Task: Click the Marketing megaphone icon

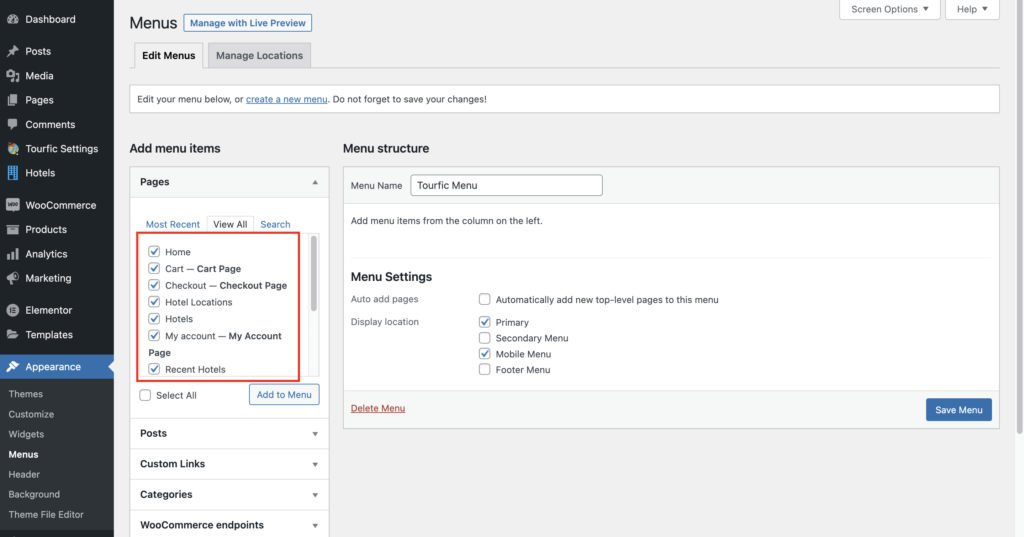Action: (x=12, y=278)
